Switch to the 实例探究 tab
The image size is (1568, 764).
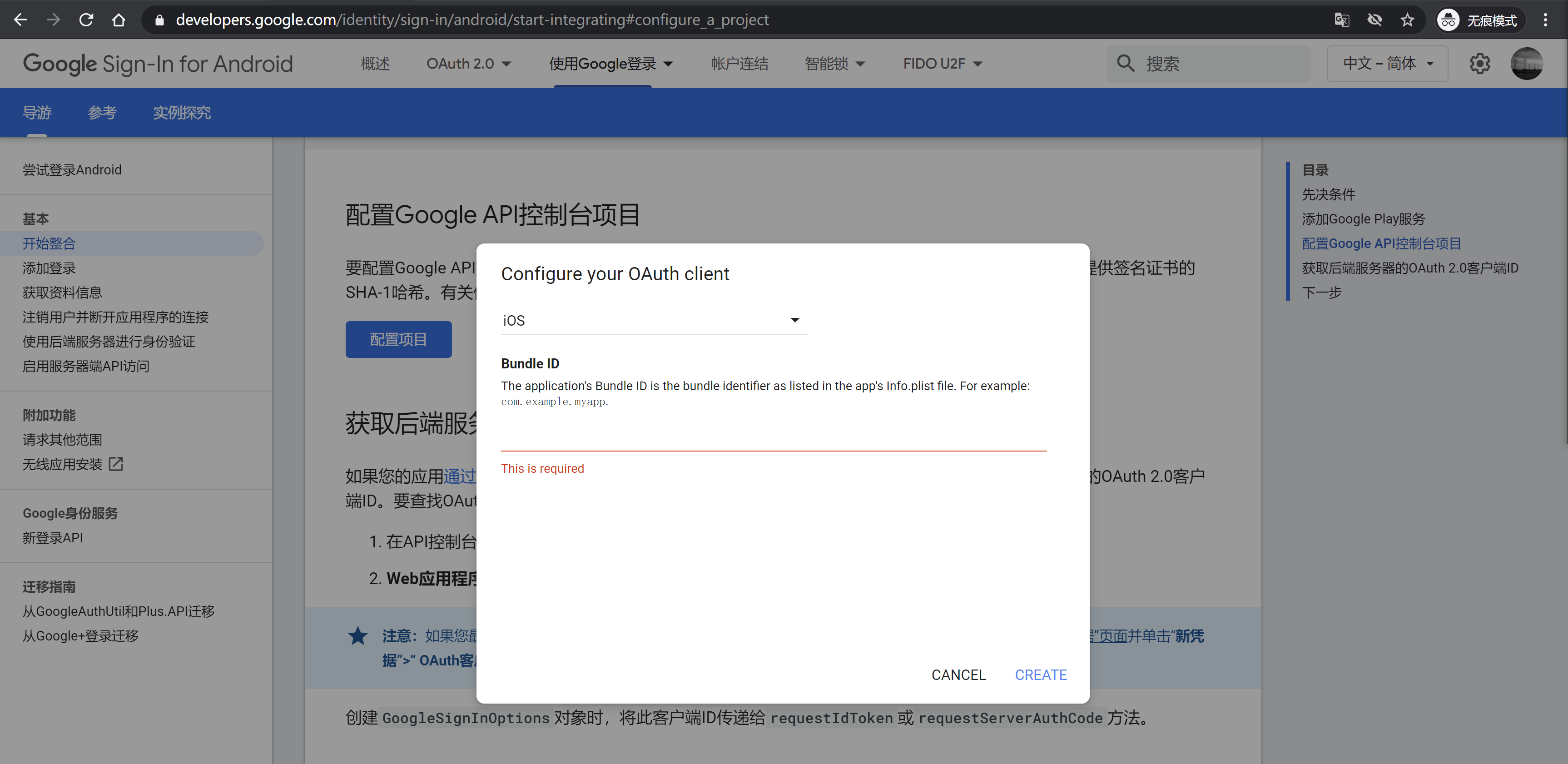pyautogui.click(x=181, y=113)
